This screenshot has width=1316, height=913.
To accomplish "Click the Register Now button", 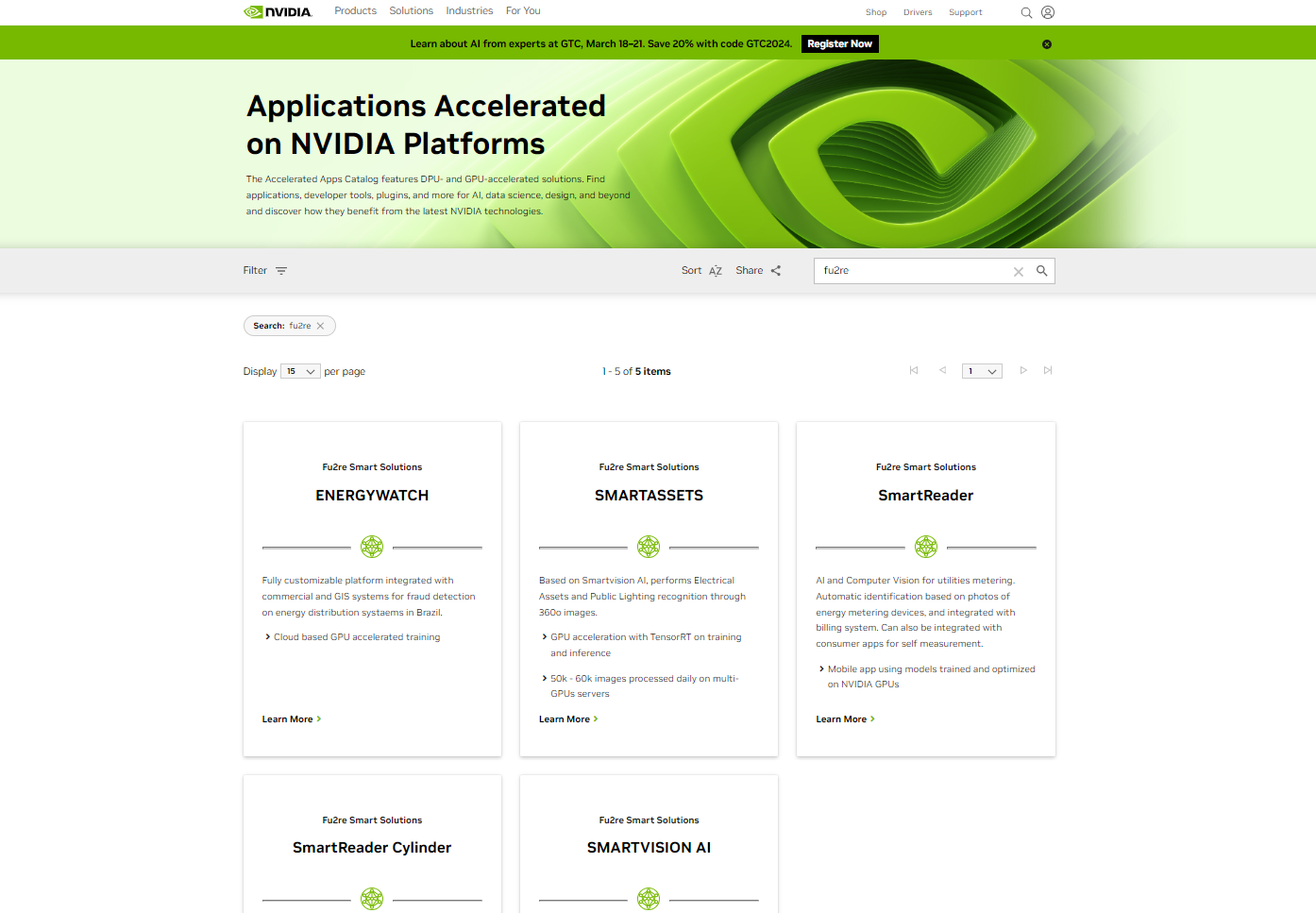I will point(840,44).
